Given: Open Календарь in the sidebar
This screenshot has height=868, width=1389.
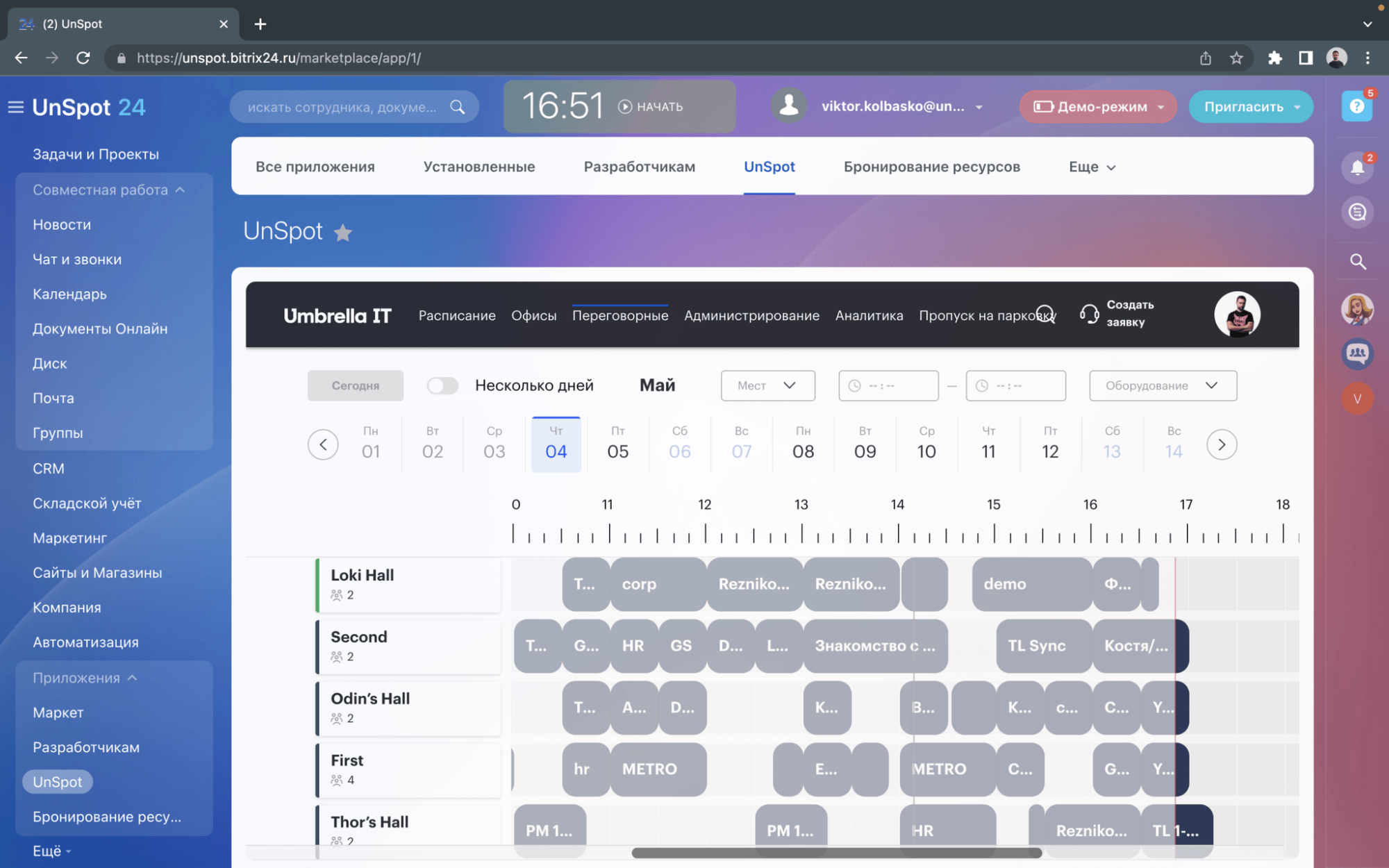Looking at the screenshot, I should 69,294.
